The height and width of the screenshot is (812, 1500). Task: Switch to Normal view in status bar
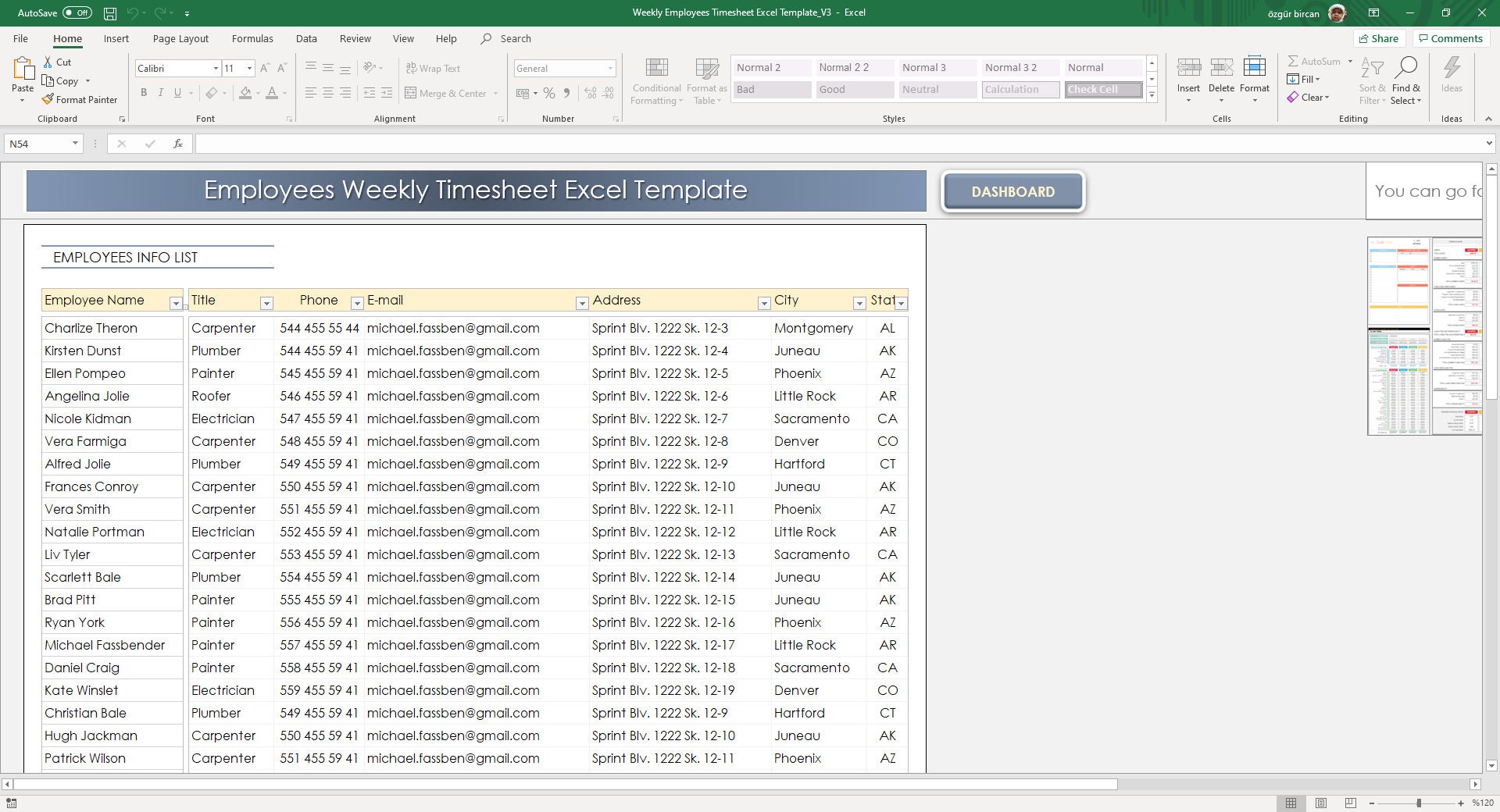(1291, 803)
